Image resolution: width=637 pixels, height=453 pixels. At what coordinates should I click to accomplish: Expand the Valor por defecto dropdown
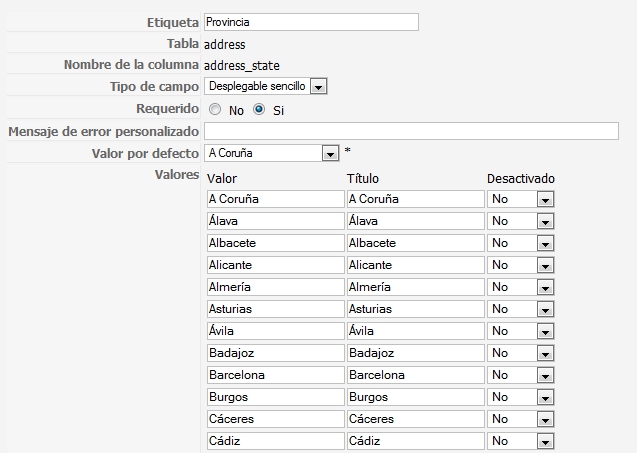pos(330,153)
